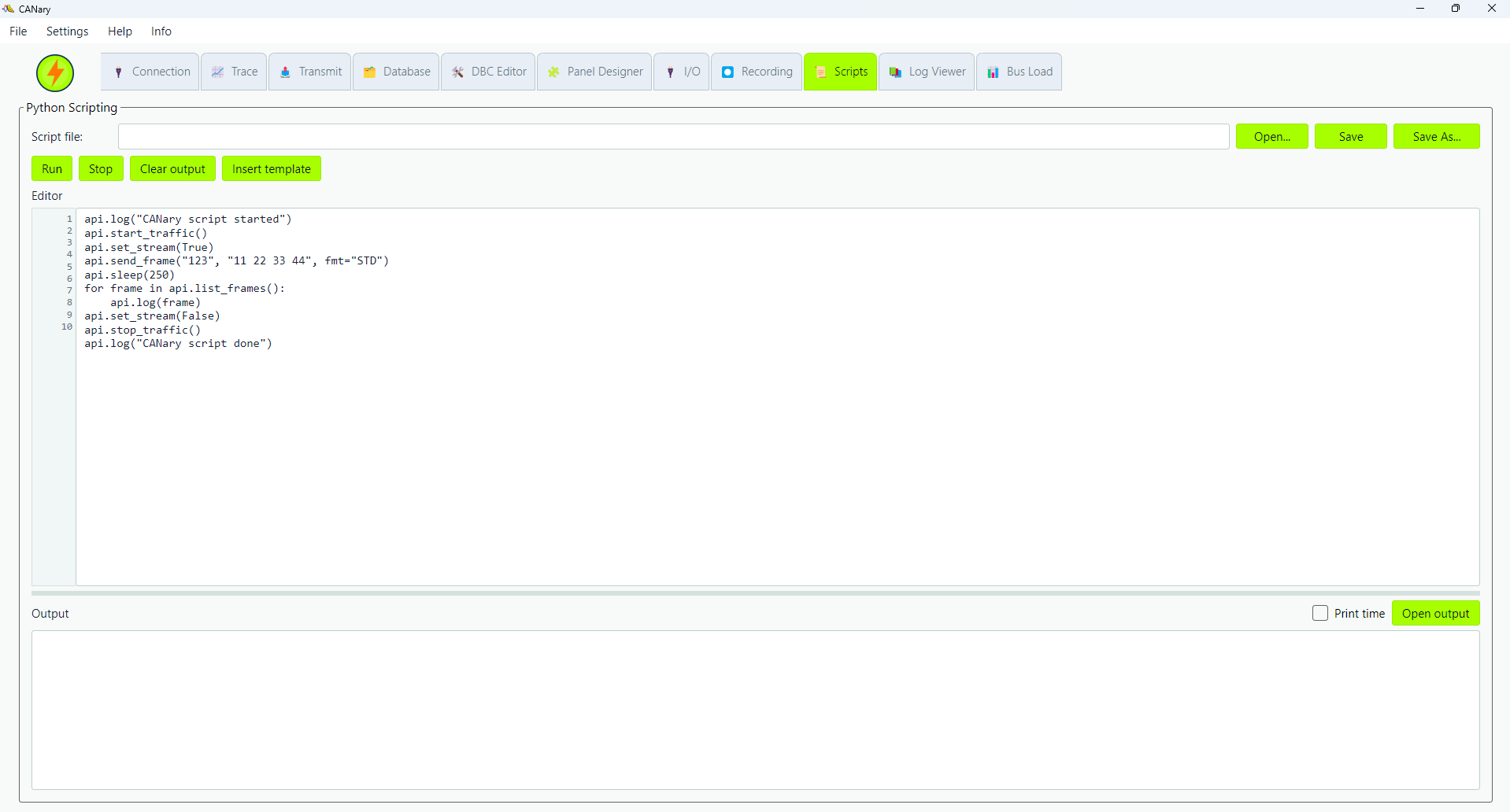Click the Save button

1351,136
